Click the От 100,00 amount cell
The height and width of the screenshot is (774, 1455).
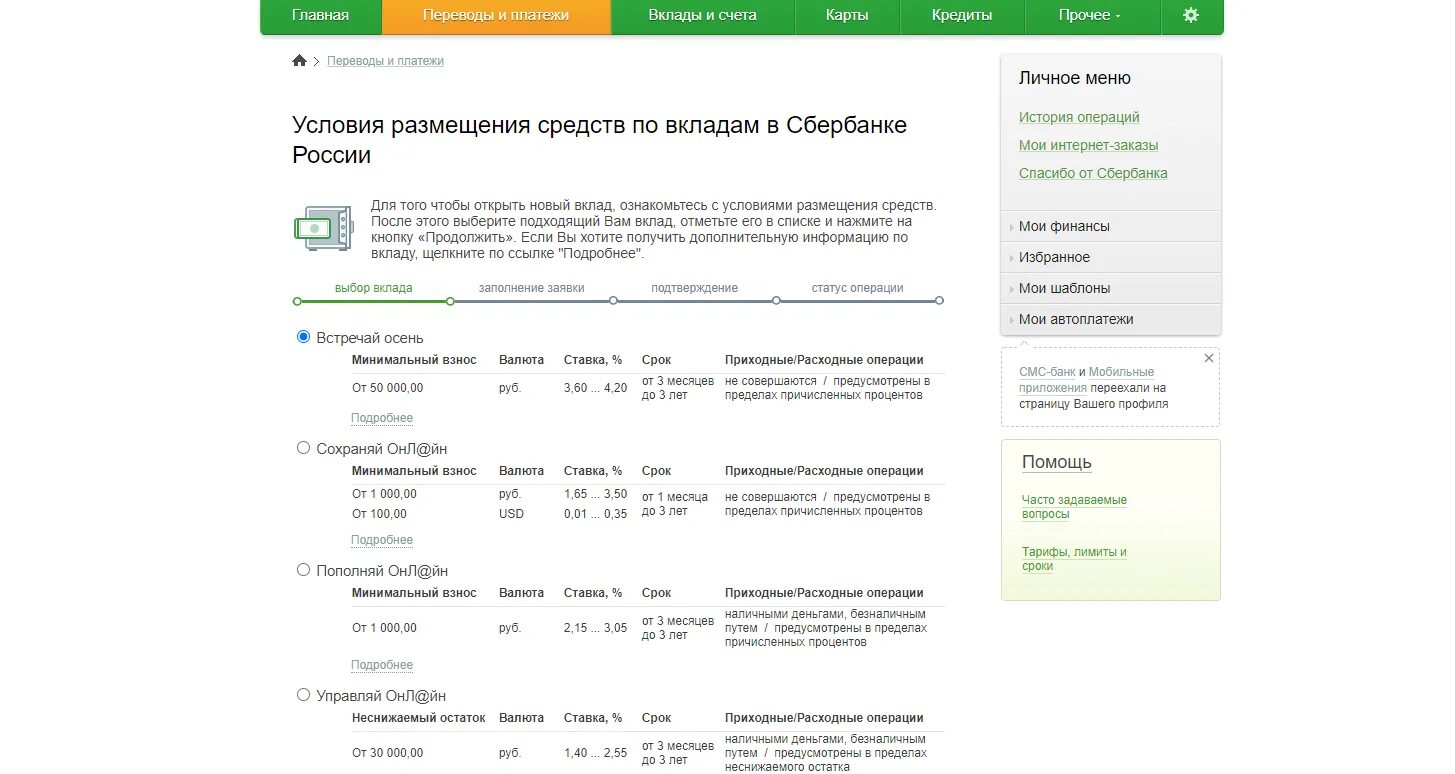coord(379,514)
